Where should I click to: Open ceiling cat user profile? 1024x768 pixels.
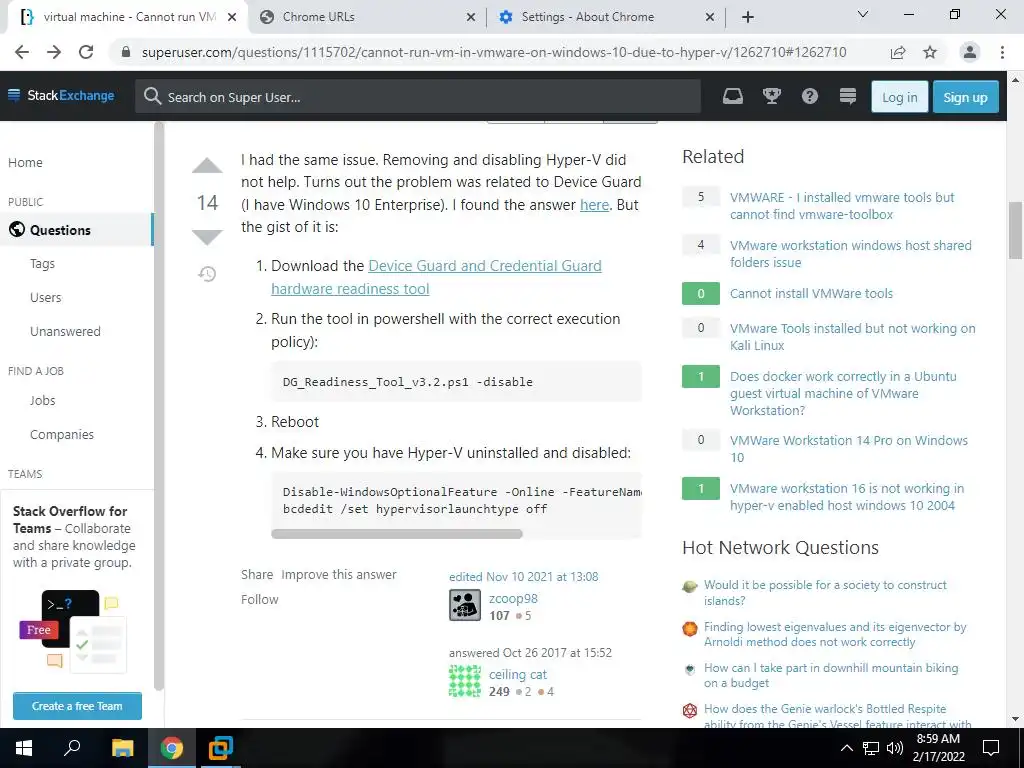tap(517, 675)
